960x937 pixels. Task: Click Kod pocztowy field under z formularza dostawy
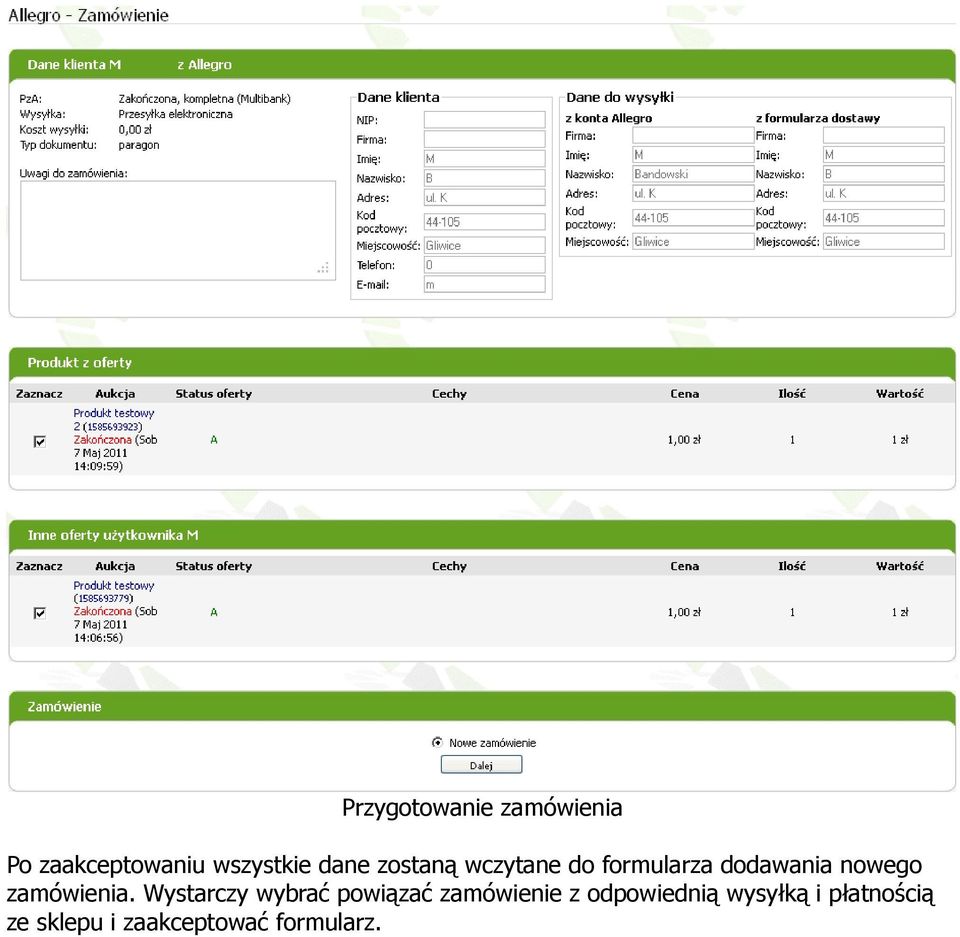(x=883, y=217)
